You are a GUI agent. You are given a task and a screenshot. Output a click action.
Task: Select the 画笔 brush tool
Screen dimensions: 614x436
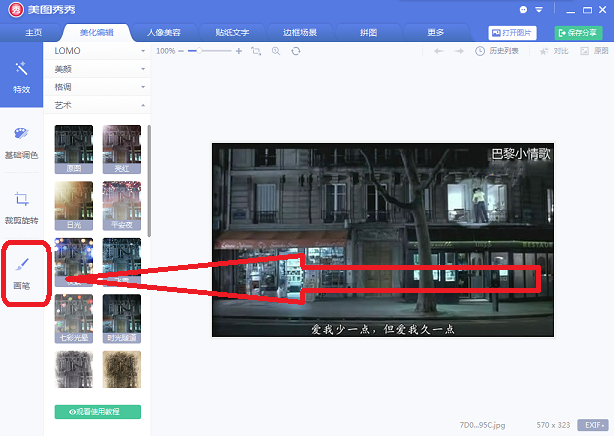(22, 273)
